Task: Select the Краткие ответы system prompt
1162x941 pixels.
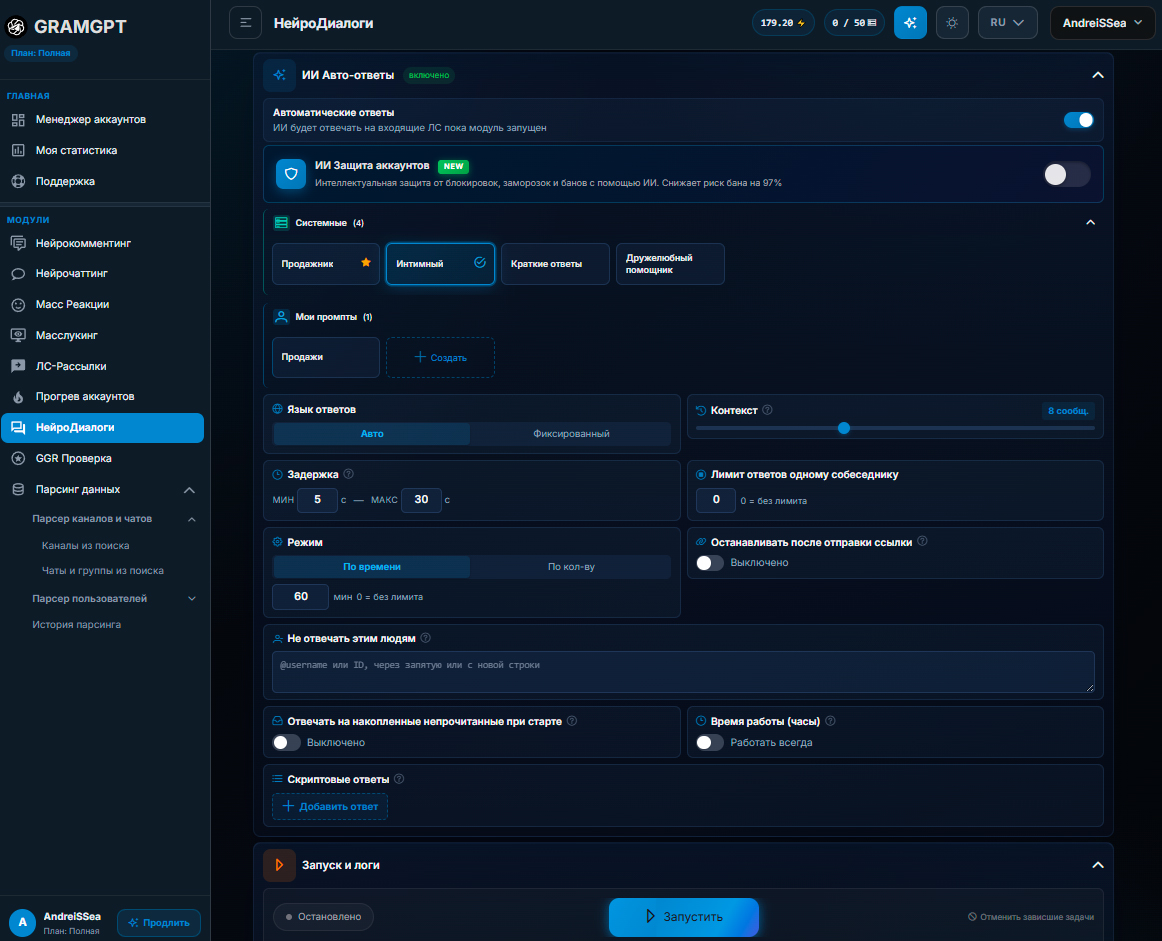Action: [555, 264]
